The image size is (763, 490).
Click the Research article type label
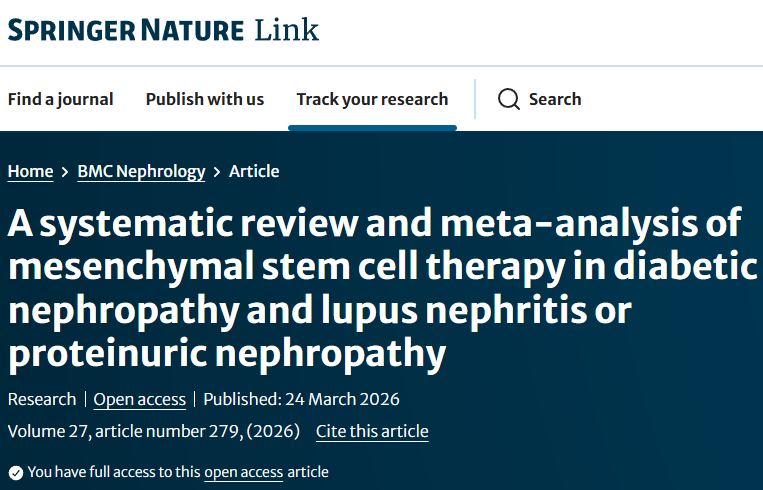pos(42,399)
